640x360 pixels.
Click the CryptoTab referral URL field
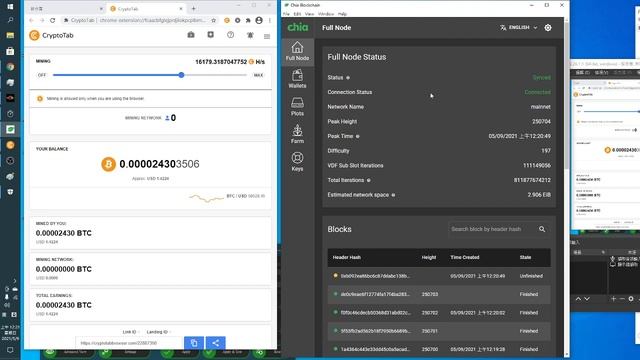click(129, 343)
